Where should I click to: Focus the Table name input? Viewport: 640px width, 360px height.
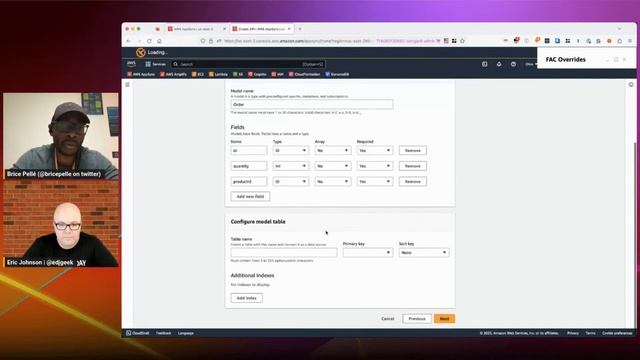[x=284, y=253]
